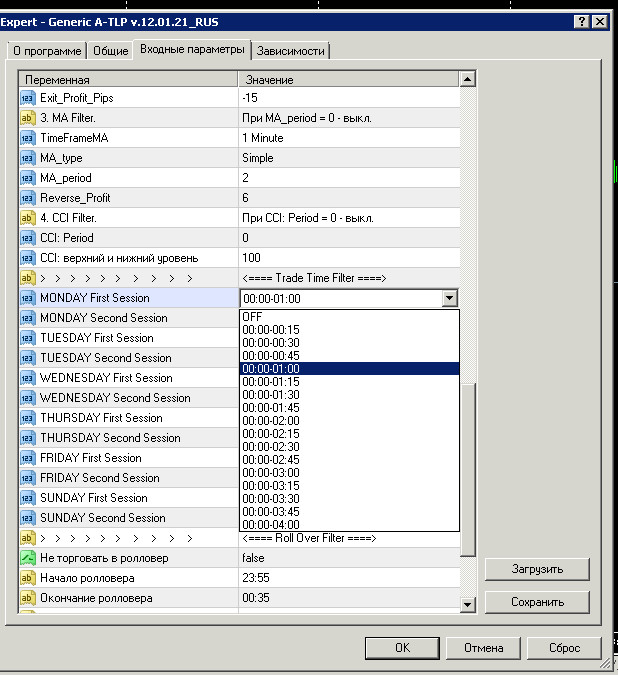Select the Входные параметры tab
Viewport: 618px width, 676px height.
point(192,49)
